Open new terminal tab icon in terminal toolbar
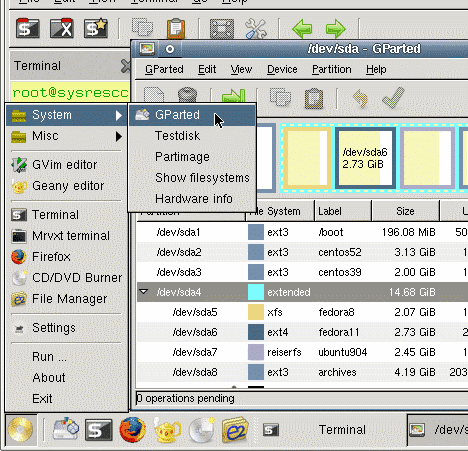 coord(28,28)
